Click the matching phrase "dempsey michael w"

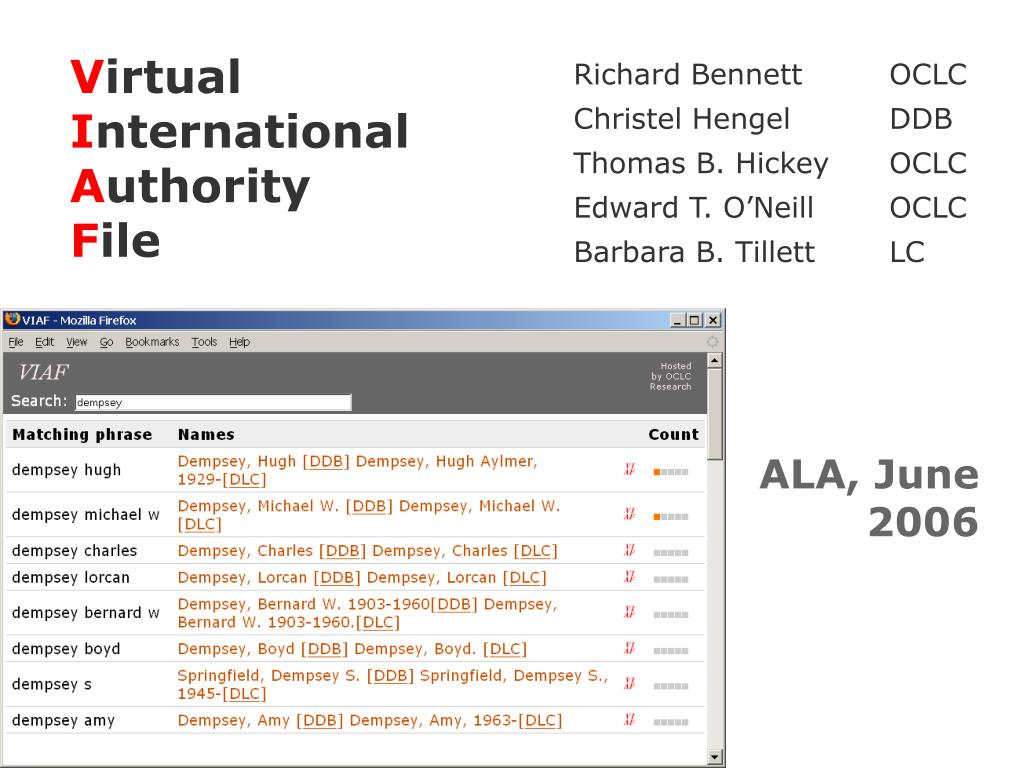86,515
